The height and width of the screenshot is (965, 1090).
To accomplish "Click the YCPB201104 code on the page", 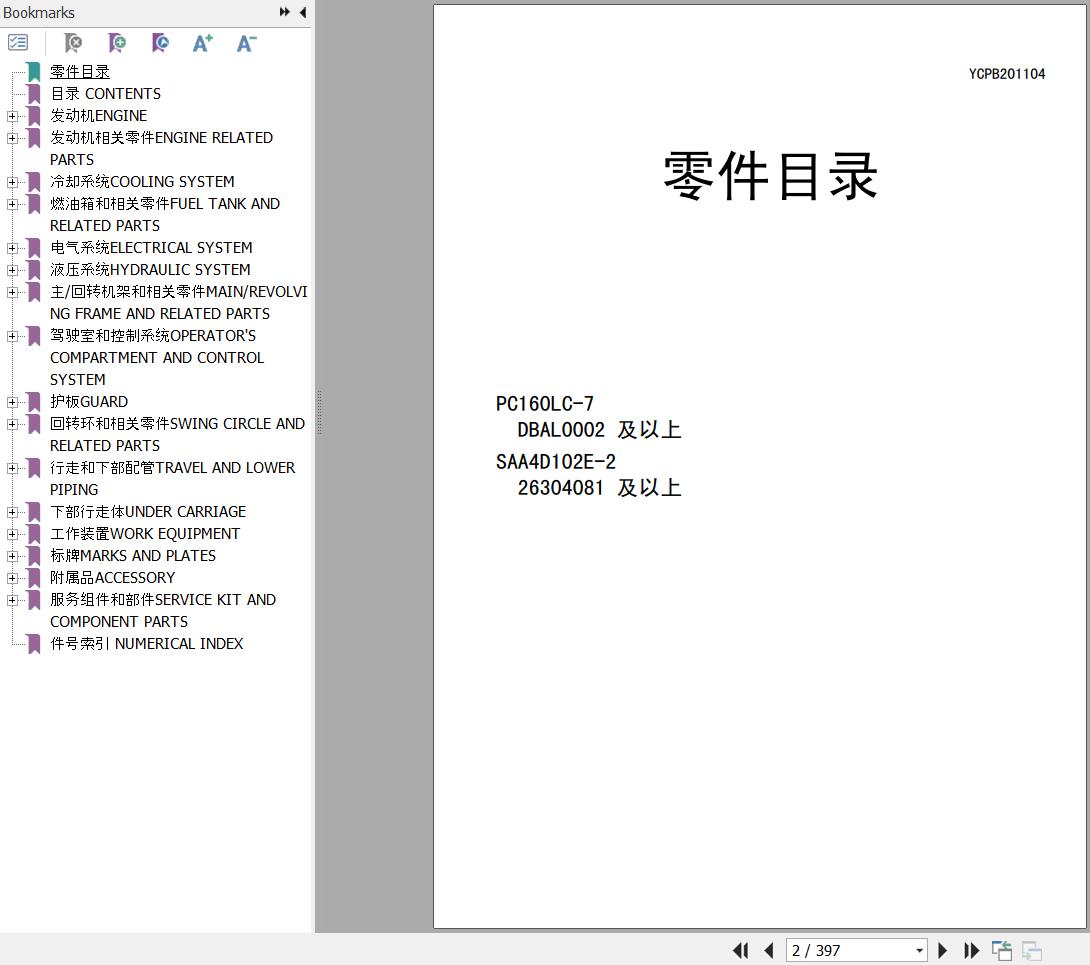I will click(1007, 74).
